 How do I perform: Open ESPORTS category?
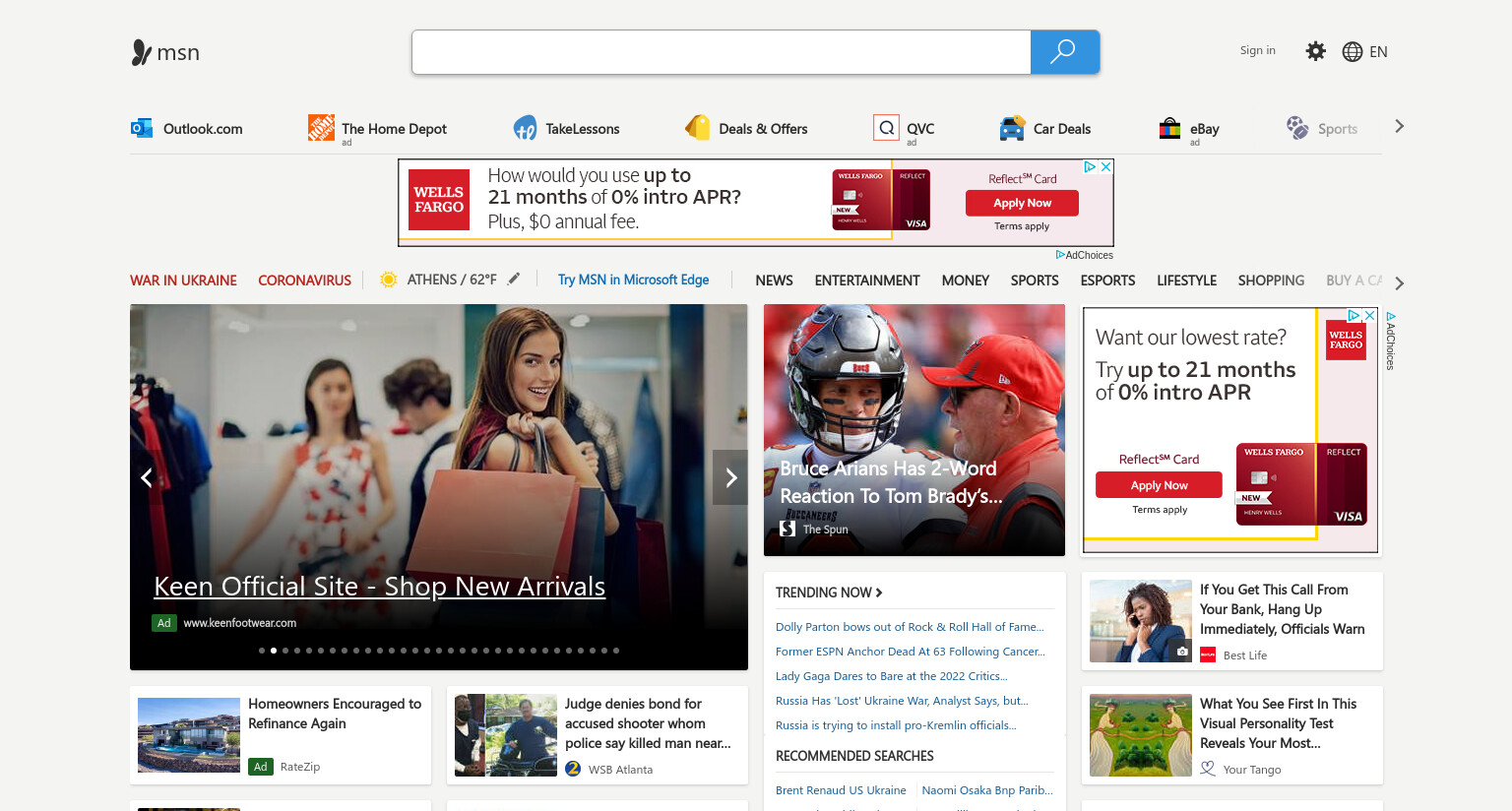pyautogui.click(x=1107, y=281)
